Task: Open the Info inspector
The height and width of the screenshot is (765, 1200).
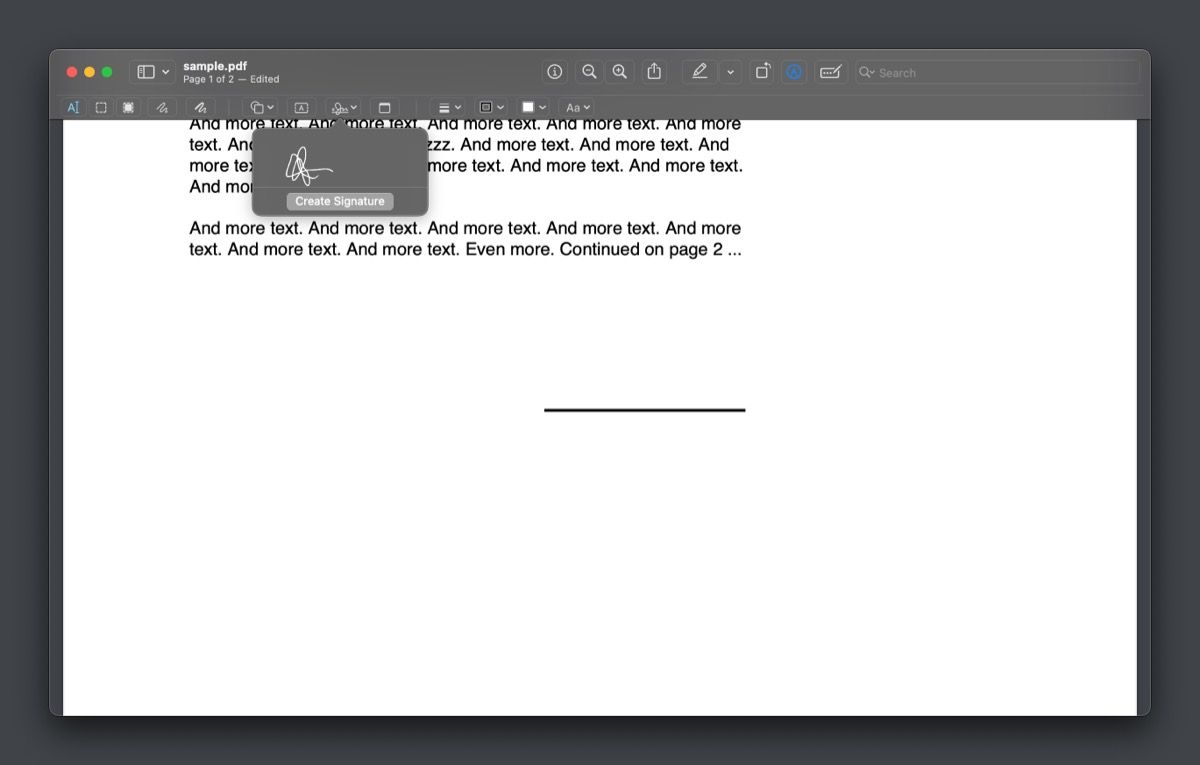Action: point(554,71)
